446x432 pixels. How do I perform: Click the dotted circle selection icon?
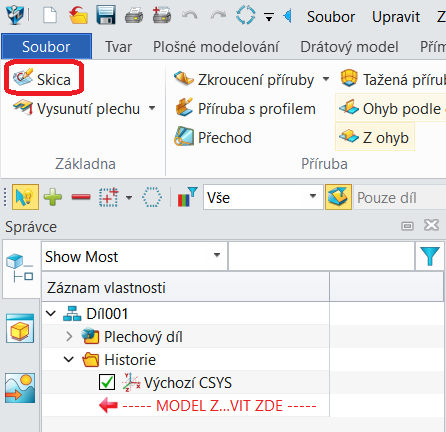pos(152,197)
